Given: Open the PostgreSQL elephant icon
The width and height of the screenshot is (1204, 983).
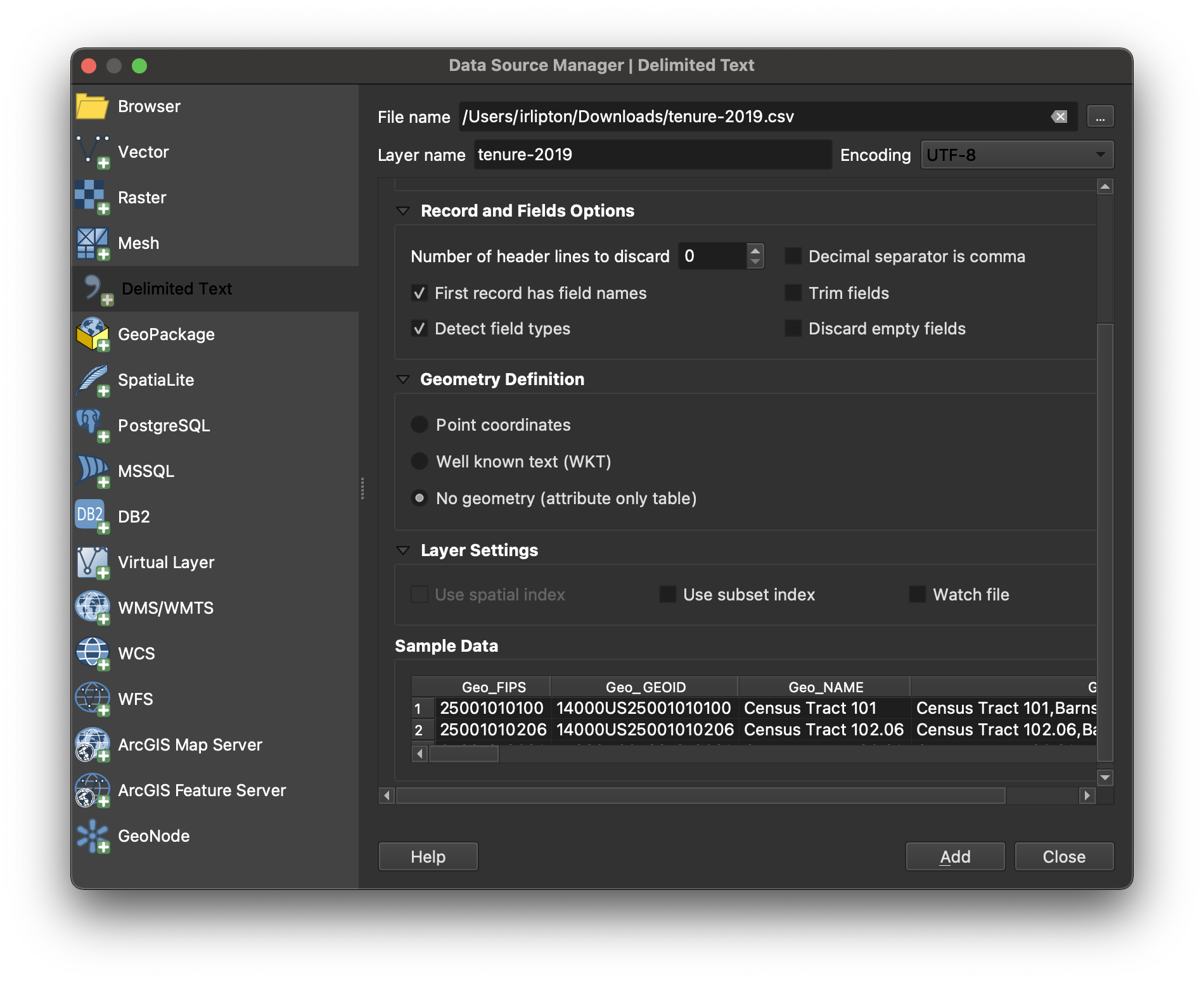Looking at the screenshot, I should click(92, 426).
